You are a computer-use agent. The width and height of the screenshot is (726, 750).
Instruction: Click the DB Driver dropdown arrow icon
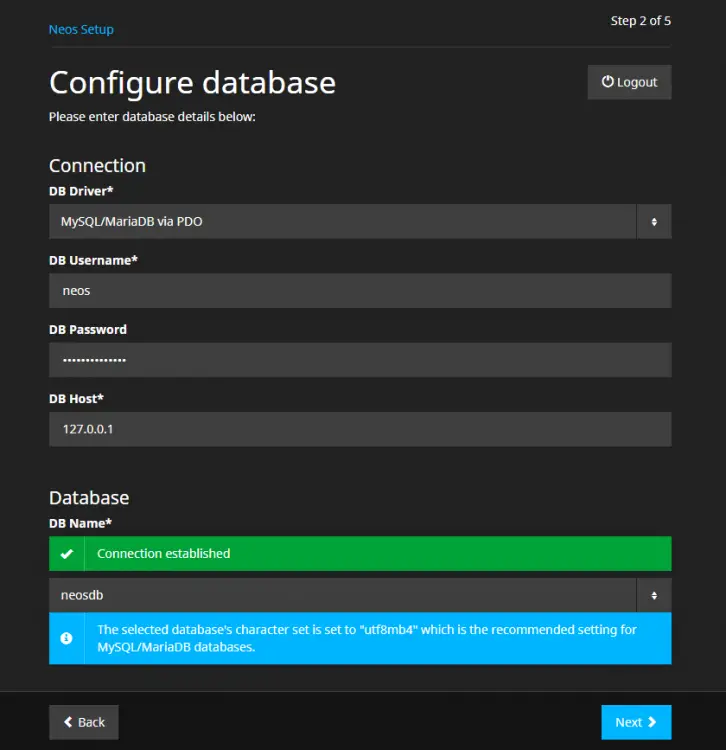(654, 222)
